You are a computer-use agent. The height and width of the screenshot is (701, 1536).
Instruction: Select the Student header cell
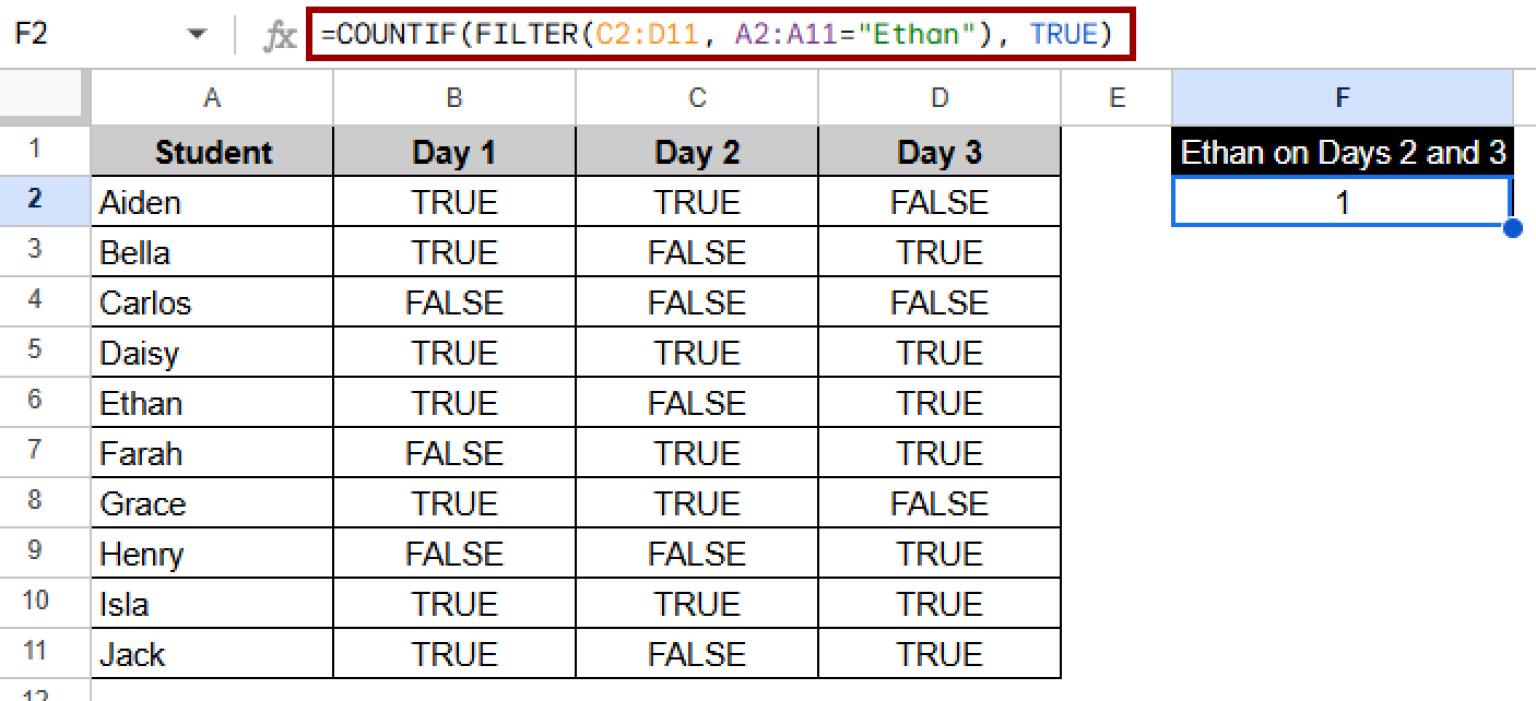click(x=212, y=152)
